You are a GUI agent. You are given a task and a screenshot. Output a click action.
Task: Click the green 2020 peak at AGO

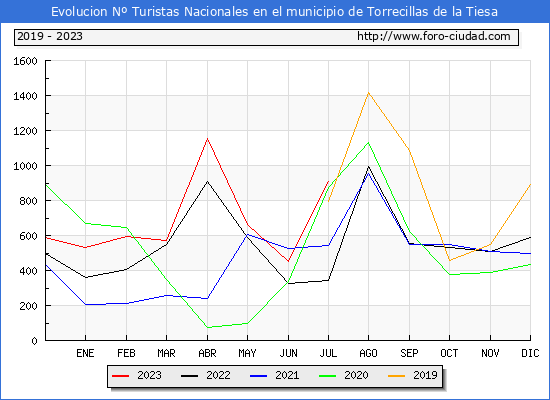point(368,143)
